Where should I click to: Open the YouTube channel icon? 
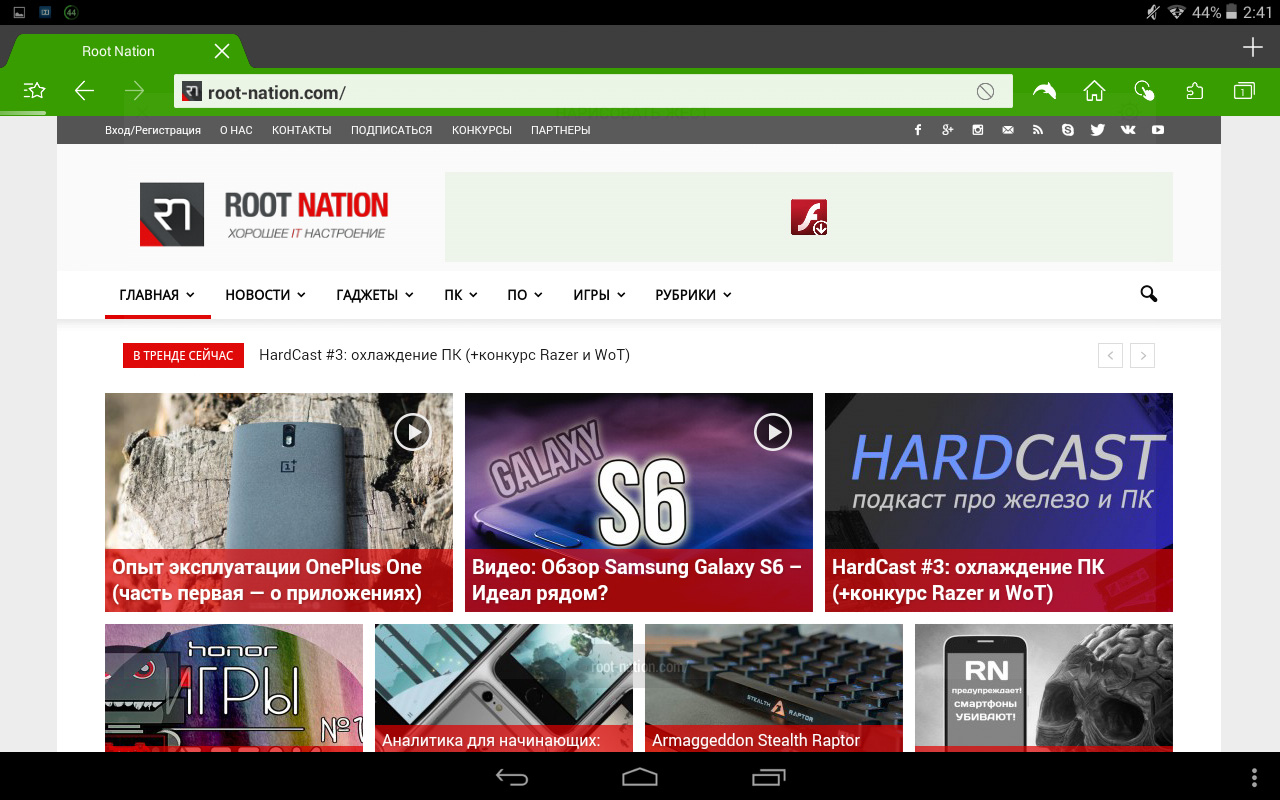pyautogui.click(x=1158, y=130)
